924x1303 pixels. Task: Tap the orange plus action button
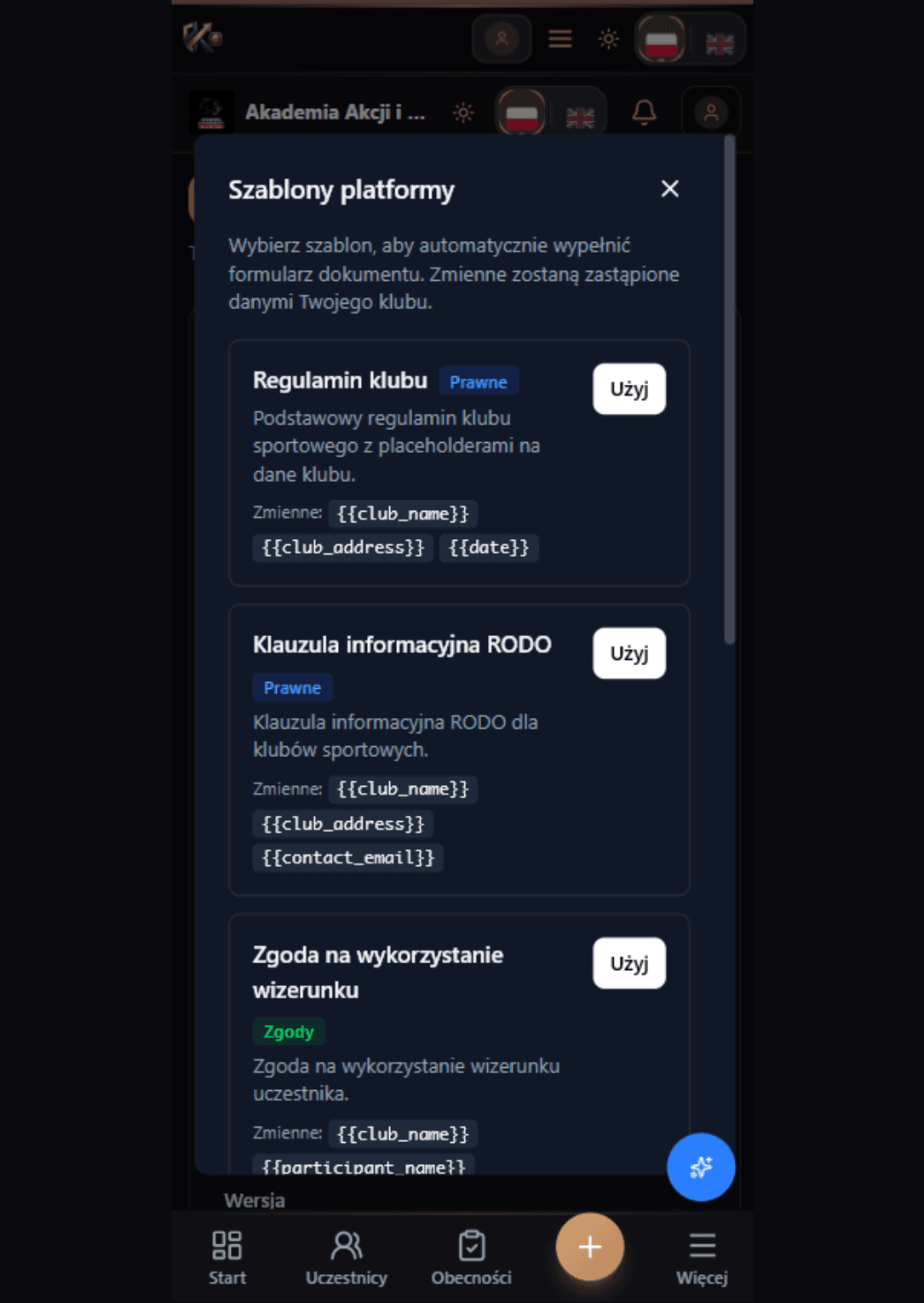click(x=588, y=1246)
